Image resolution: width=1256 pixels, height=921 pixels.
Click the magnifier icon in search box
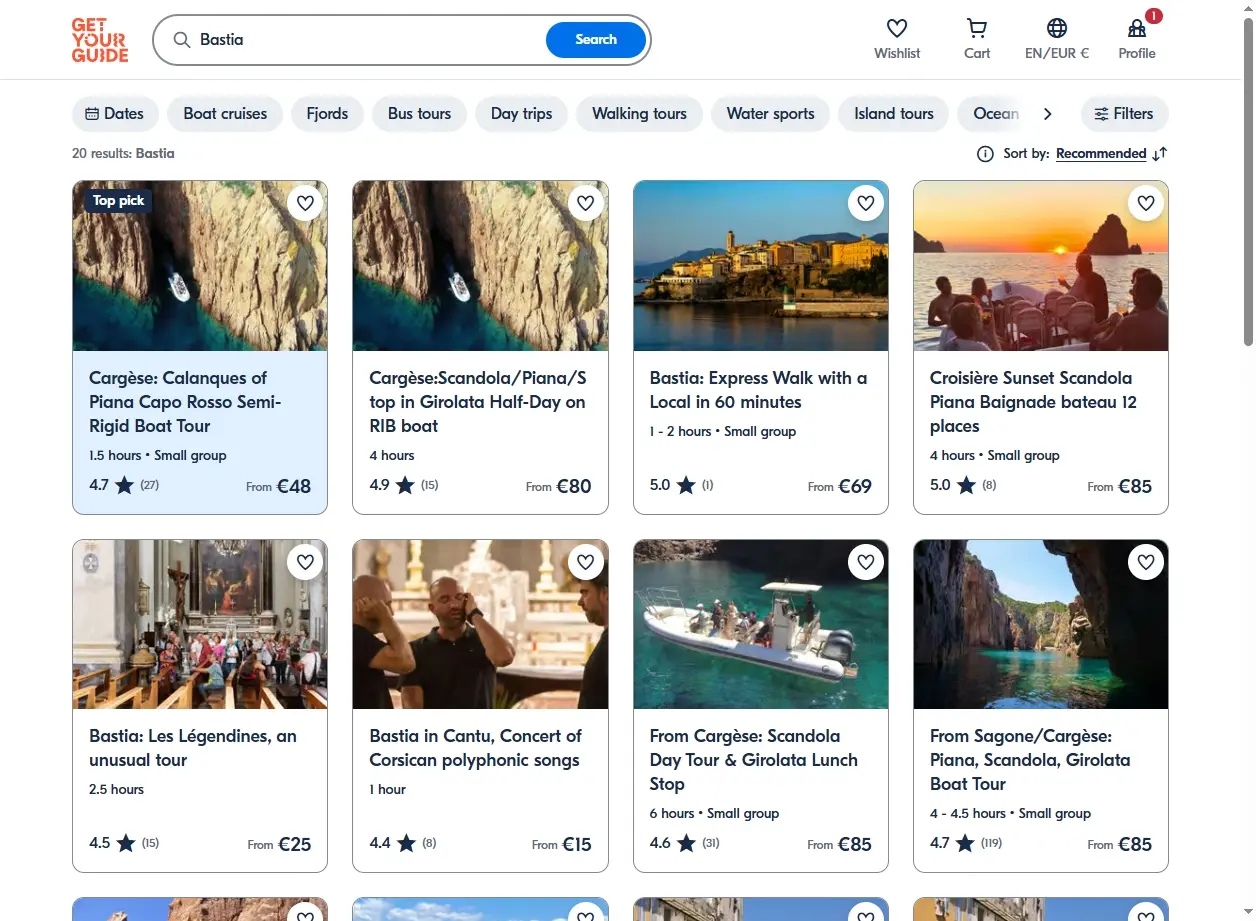pos(181,40)
